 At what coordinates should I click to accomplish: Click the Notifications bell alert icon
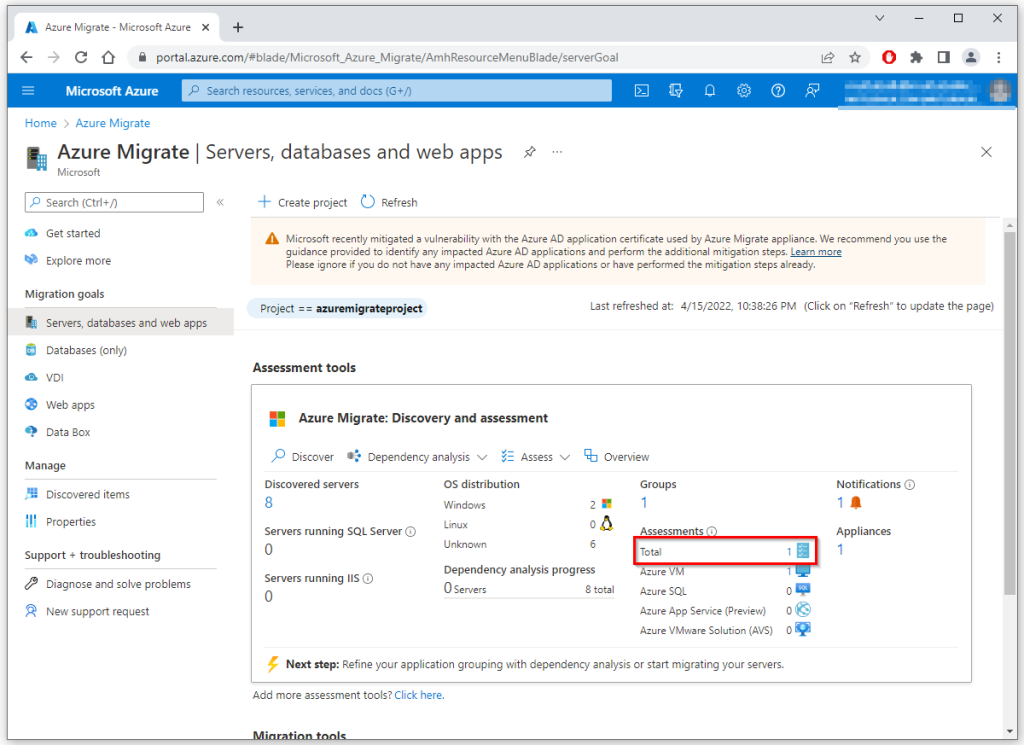tap(856, 503)
